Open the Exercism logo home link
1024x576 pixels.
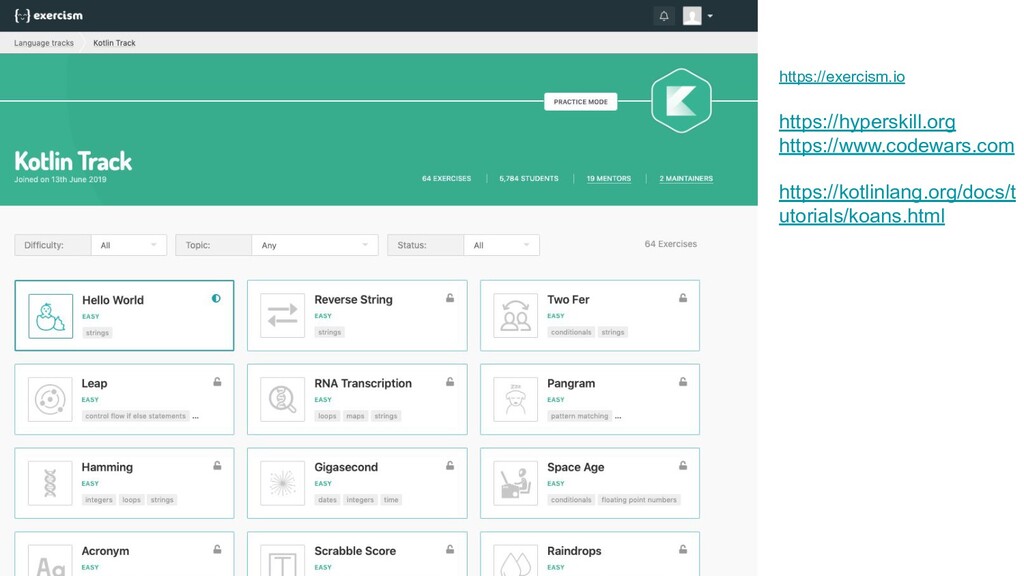click(x=48, y=16)
